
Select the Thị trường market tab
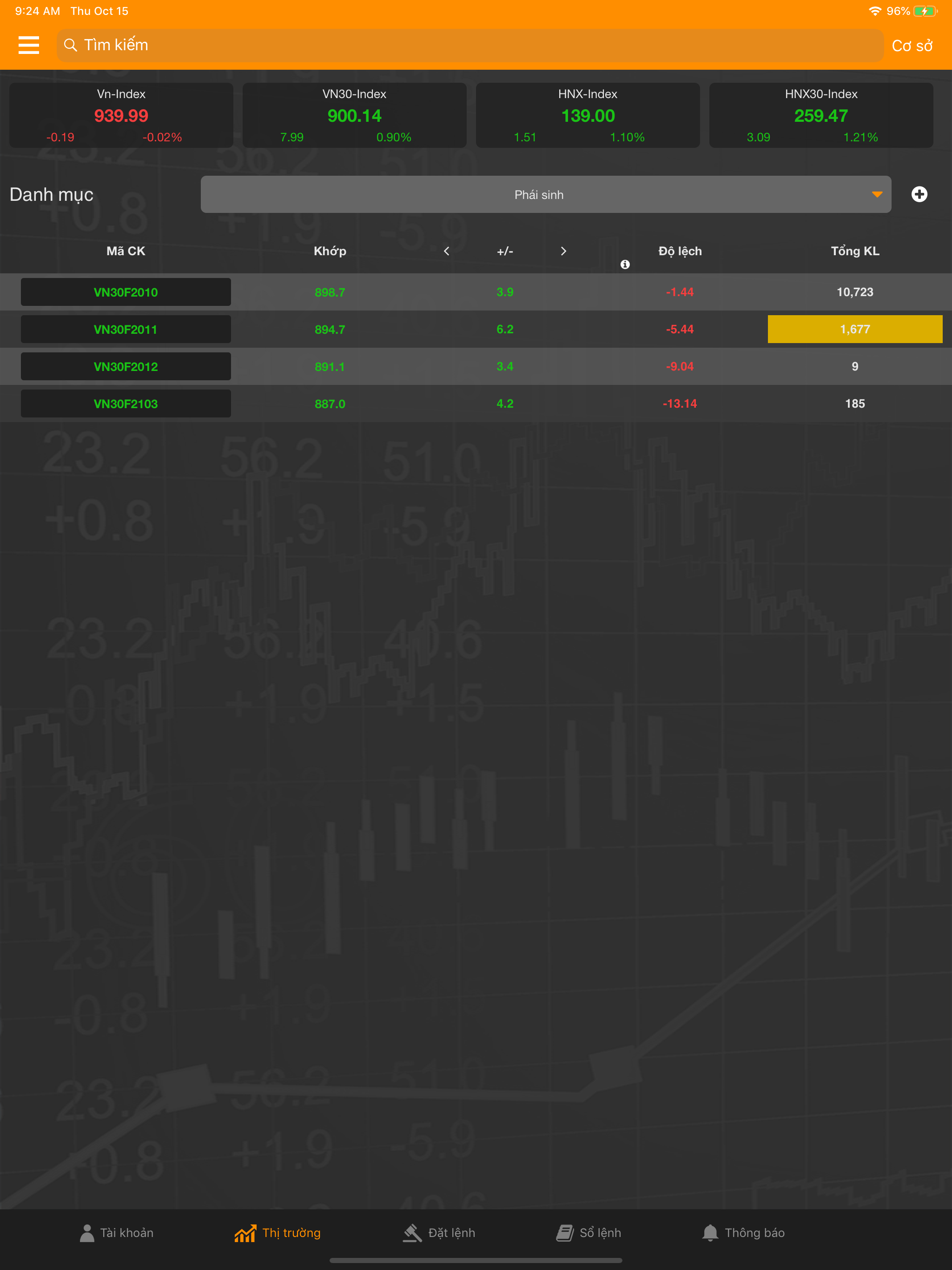pos(278,1233)
